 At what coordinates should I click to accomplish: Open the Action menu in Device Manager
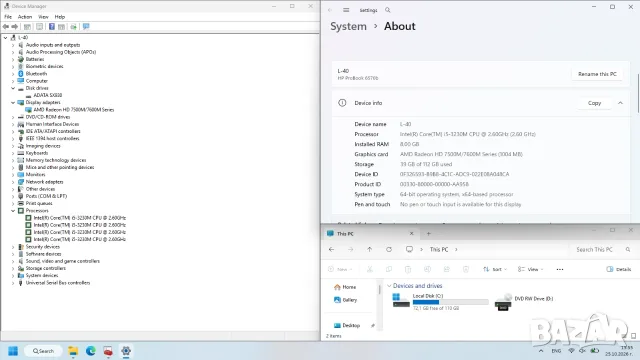point(25,17)
